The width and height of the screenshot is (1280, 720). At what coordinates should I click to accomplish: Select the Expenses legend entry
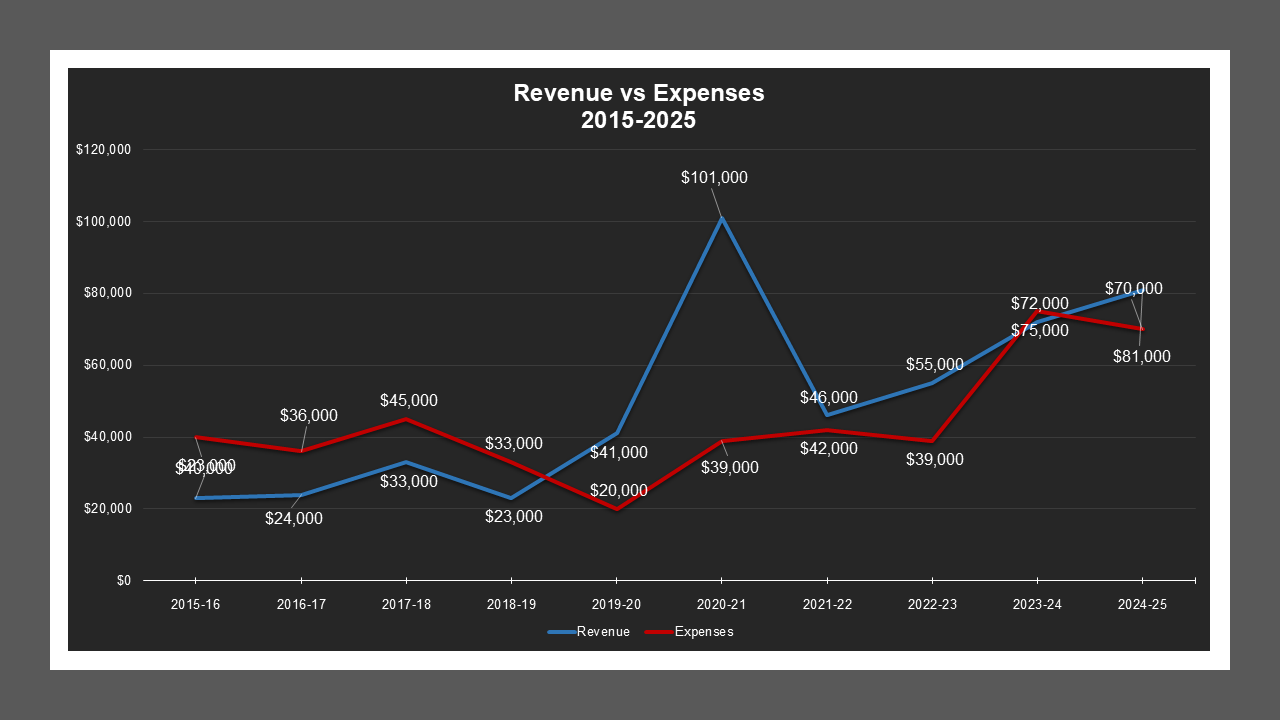pos(703,632)
